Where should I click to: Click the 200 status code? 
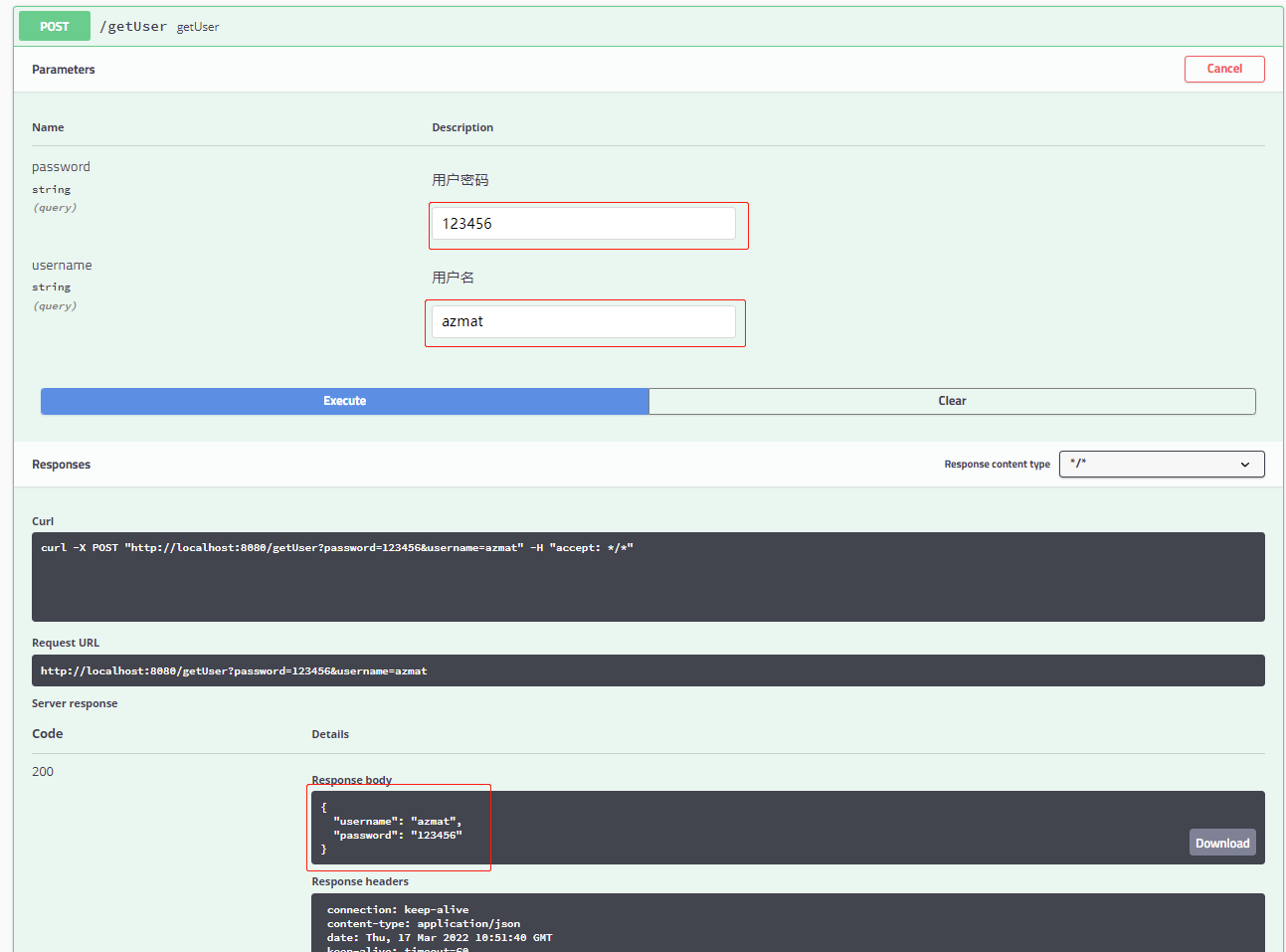(43, 772)
